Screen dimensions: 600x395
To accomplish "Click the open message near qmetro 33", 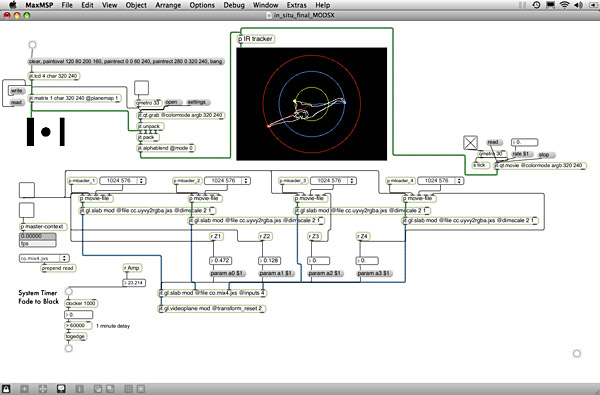I will (173, 102).
